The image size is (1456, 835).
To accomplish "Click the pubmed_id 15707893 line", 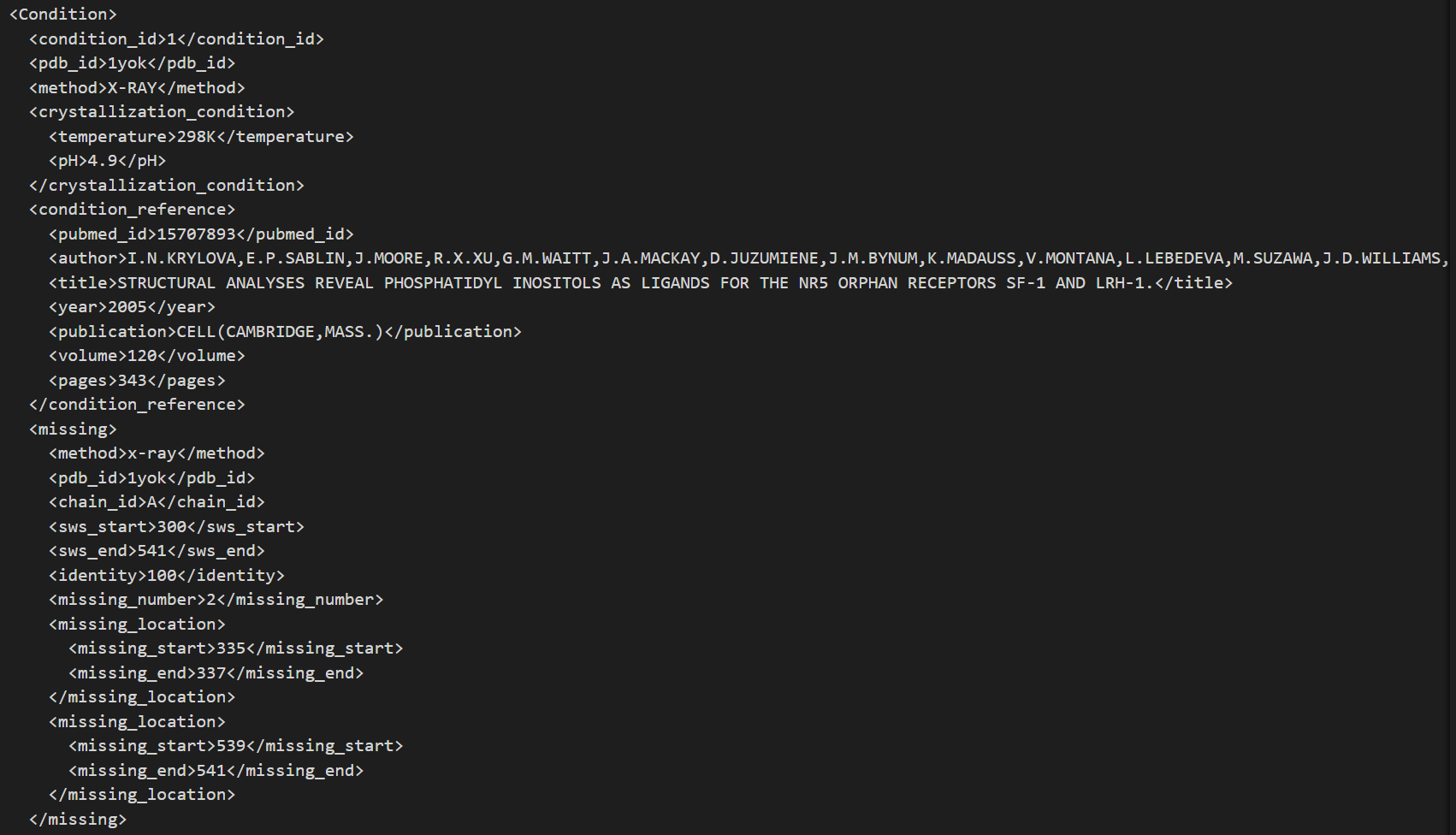I will (201, 234).
